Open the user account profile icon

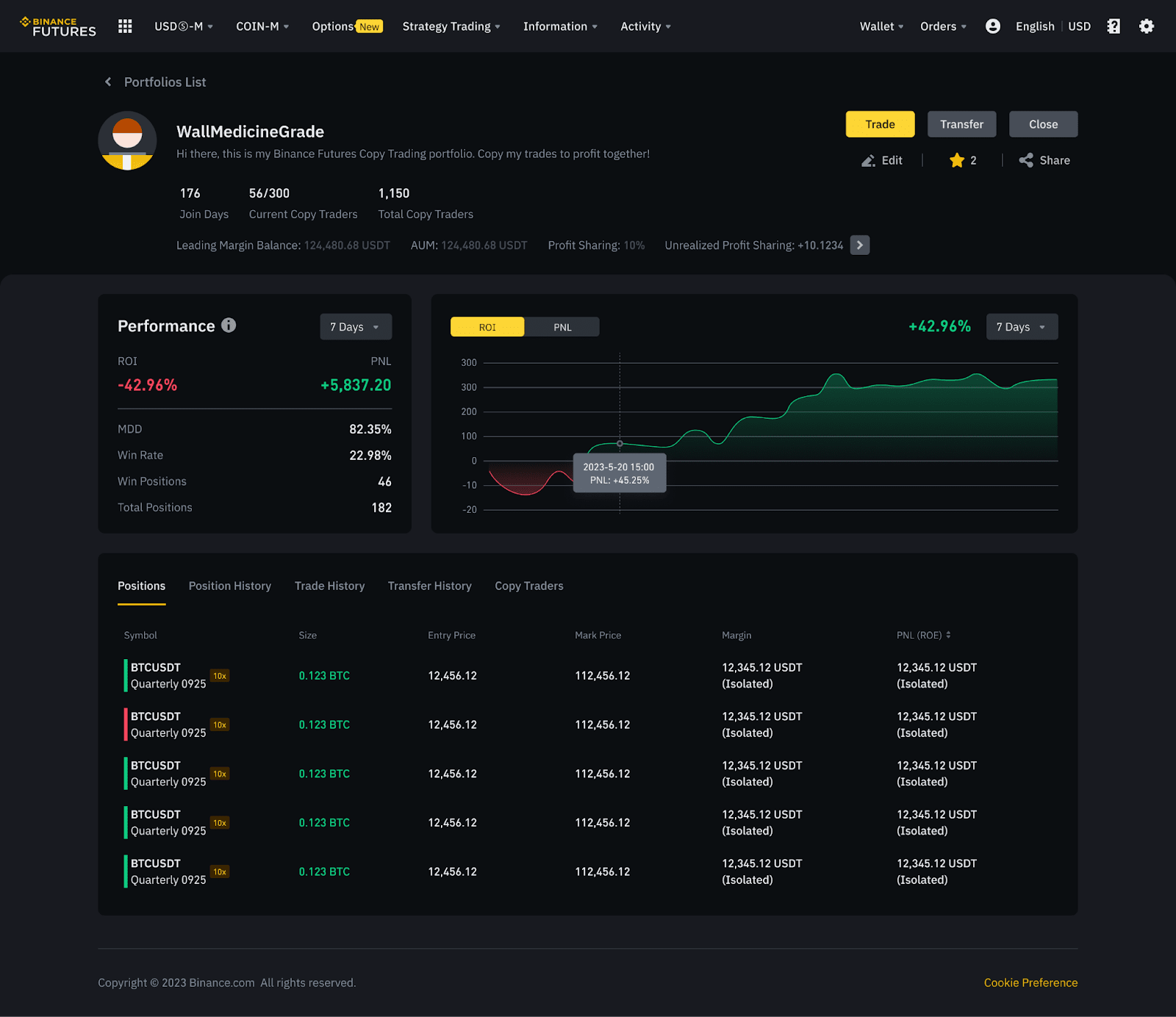coord(992,26)
